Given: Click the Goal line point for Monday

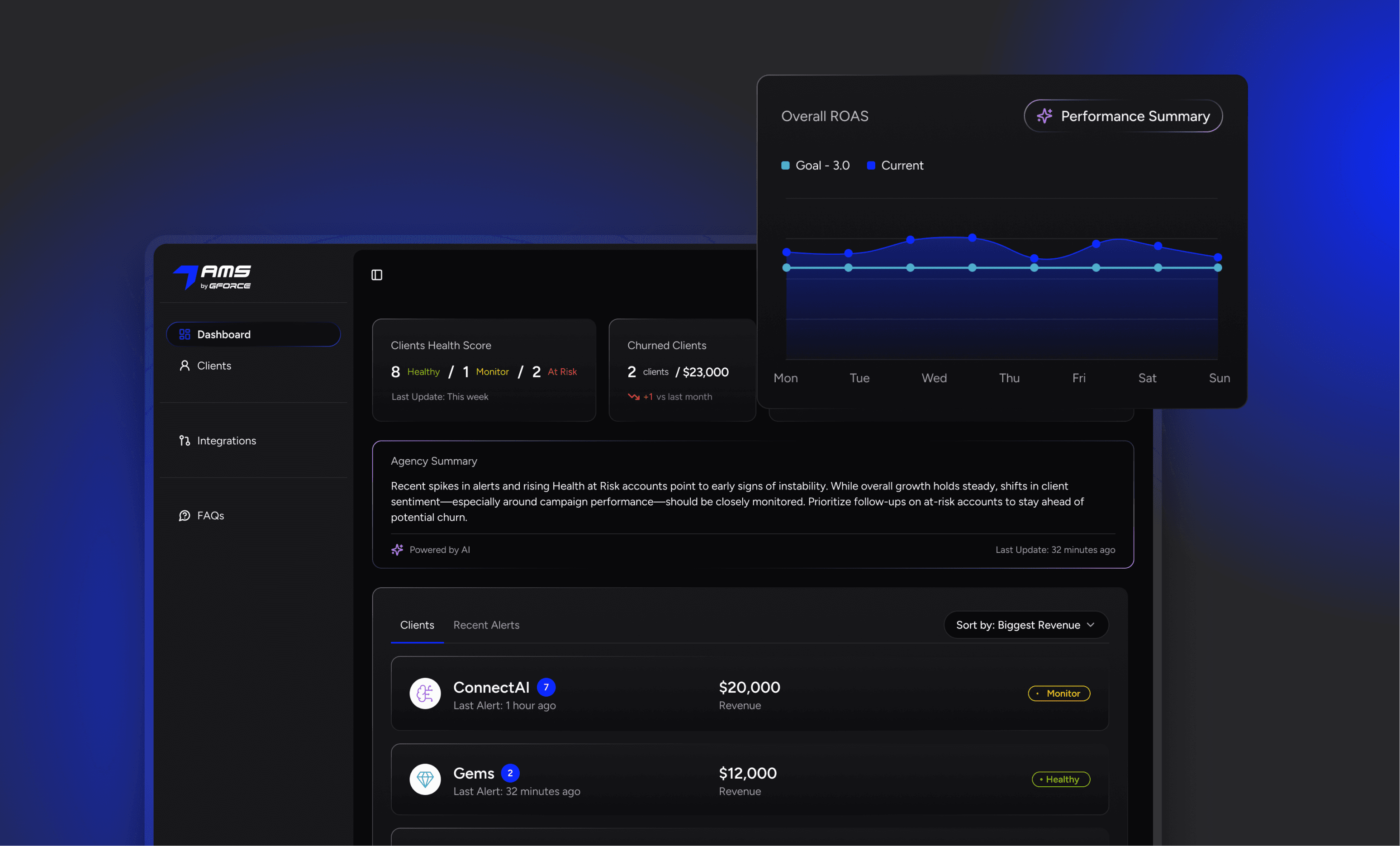Looking at the screenshot, I should point(786,268).
